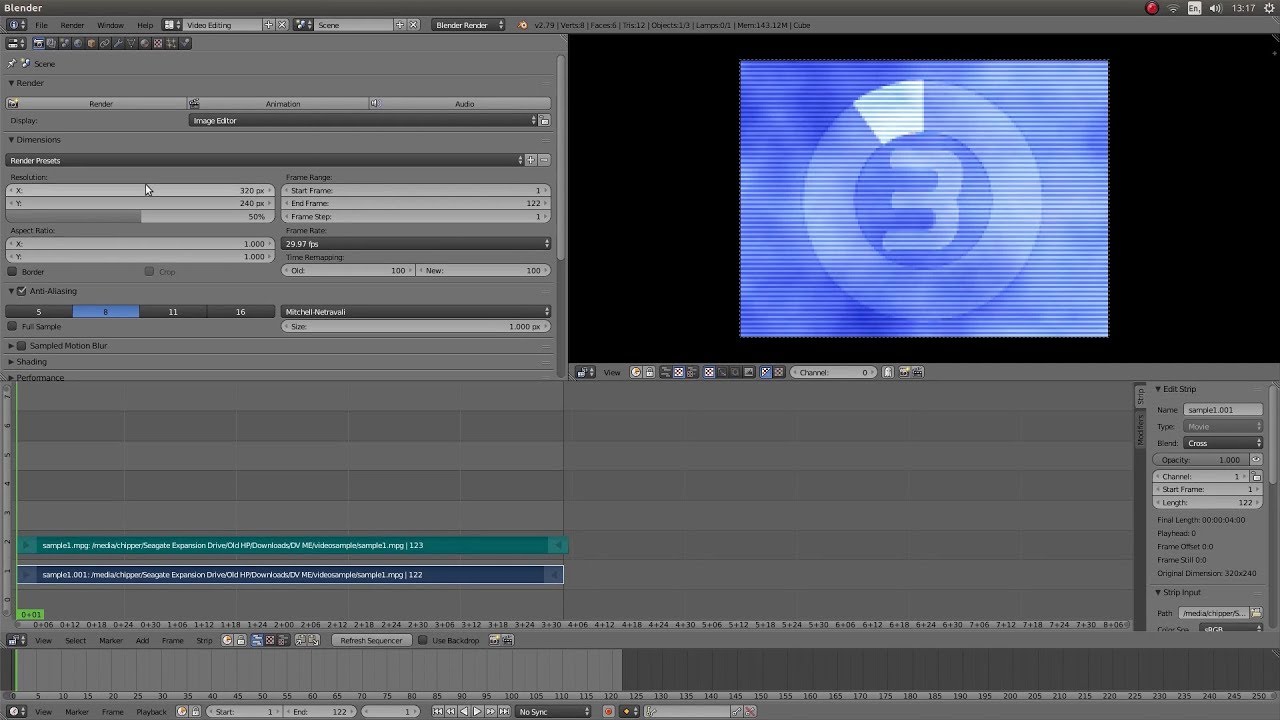The image size is (1280, 720).
Task: Open the Mitchell-Netravali filter dropdown
Action: [x=416, y=312]
